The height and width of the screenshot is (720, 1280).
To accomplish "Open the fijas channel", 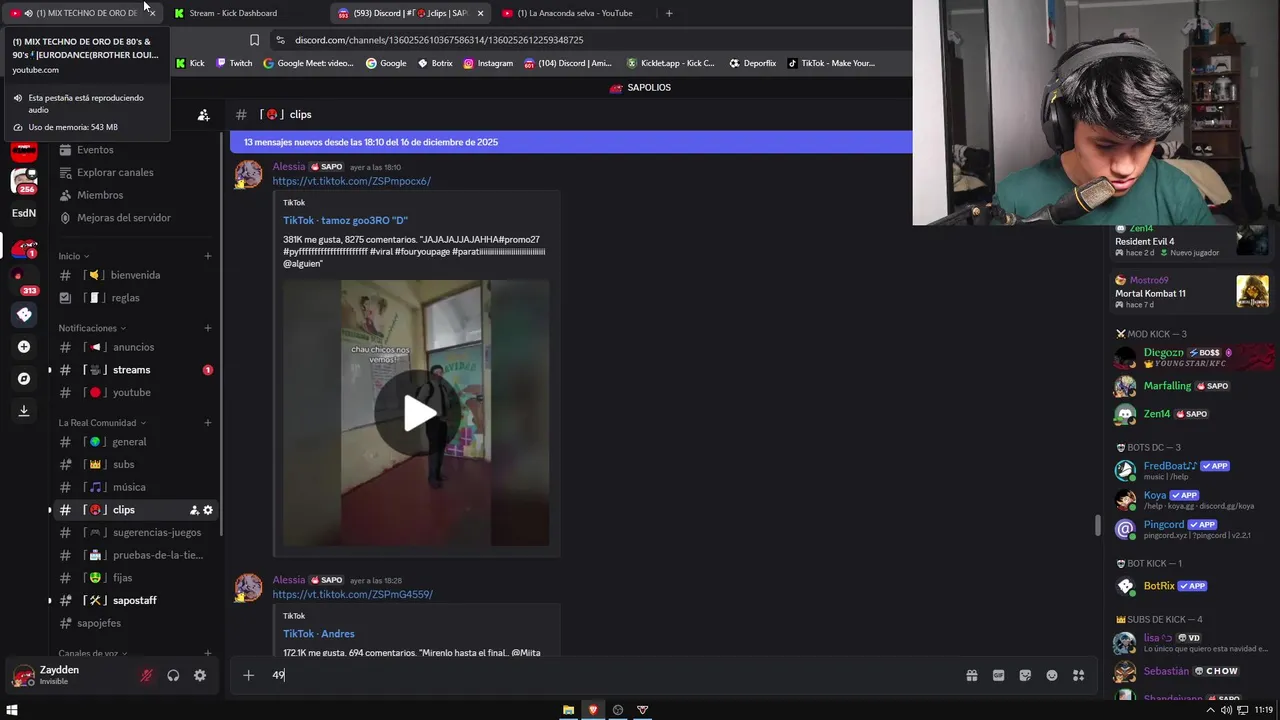I will 135,578.
